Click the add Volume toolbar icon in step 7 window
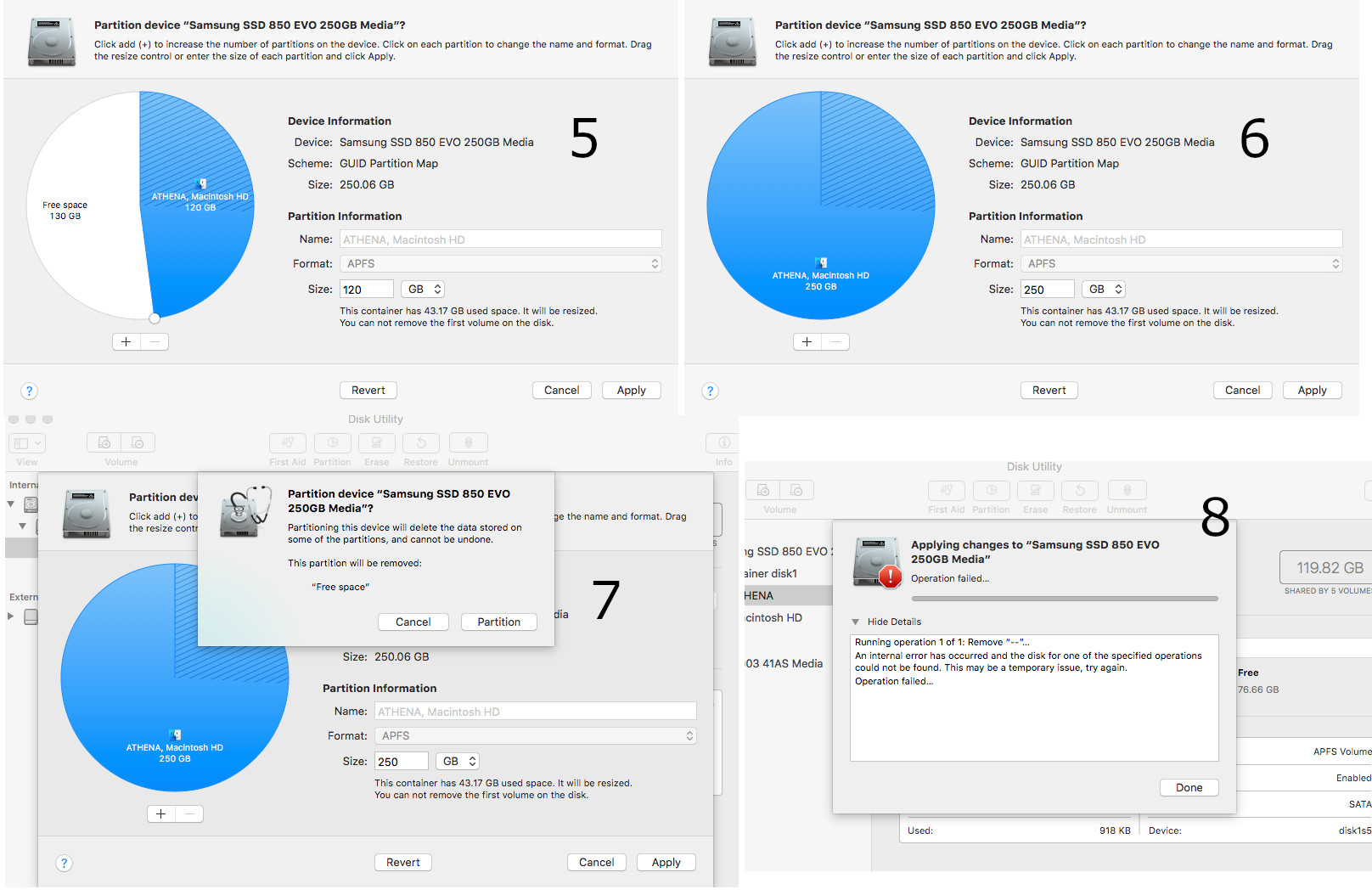The width and height of the screenshot is (1372, 895). (x=104, y=442)
